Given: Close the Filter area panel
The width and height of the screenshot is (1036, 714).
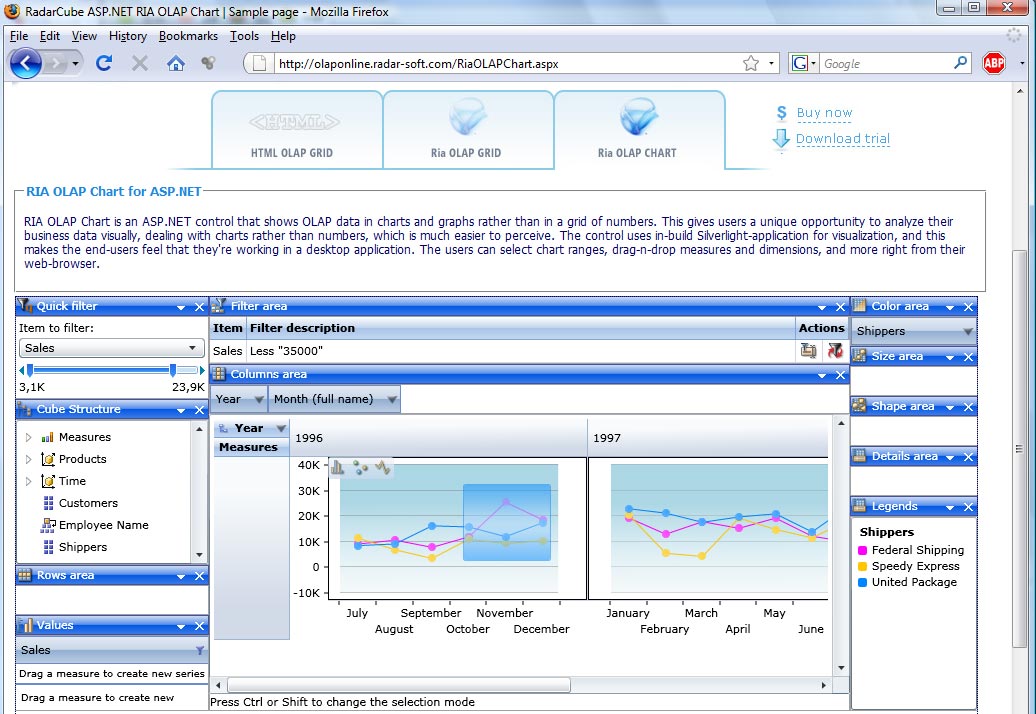Looking at the screenshot, I should [x=840, y=307].
